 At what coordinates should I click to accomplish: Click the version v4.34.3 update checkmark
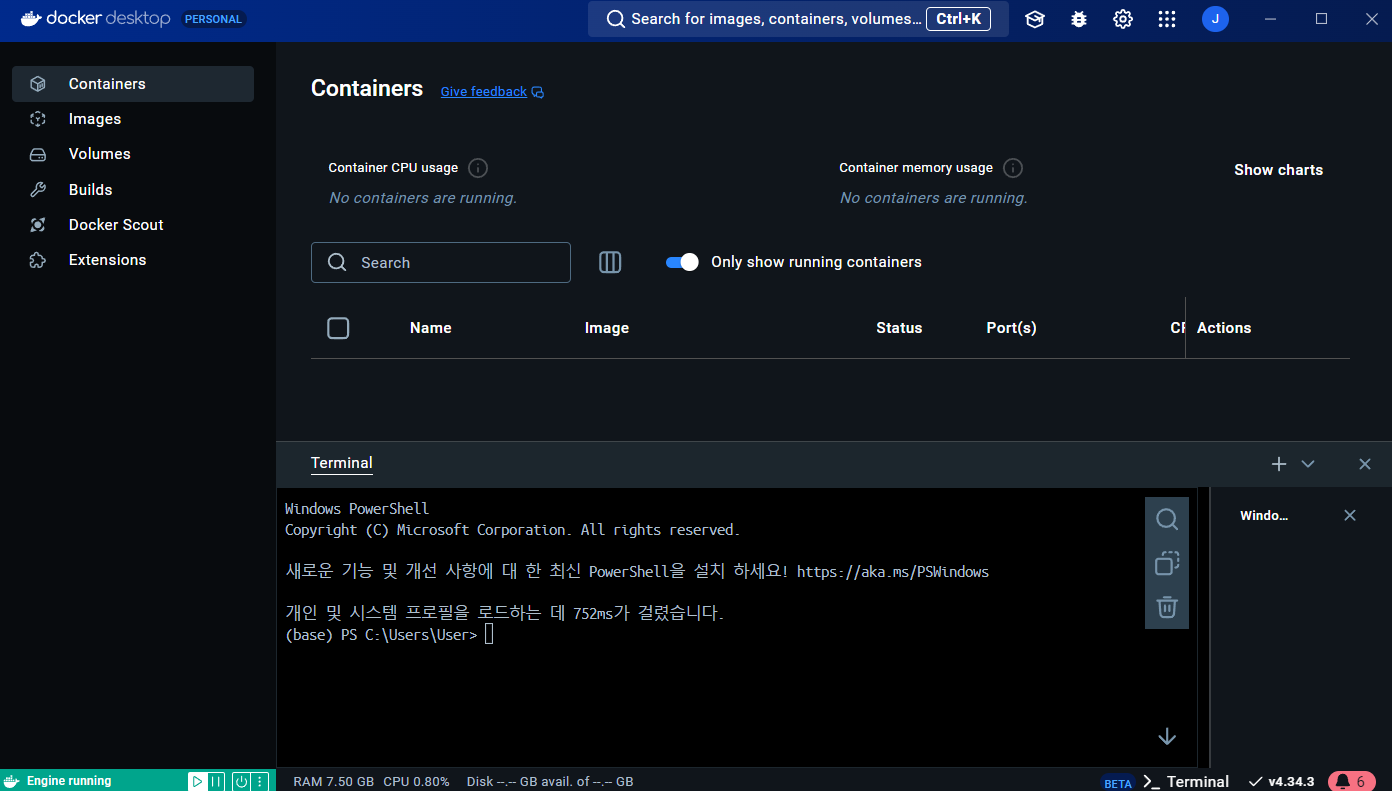pyautogui.click(x=1254, y=782)
